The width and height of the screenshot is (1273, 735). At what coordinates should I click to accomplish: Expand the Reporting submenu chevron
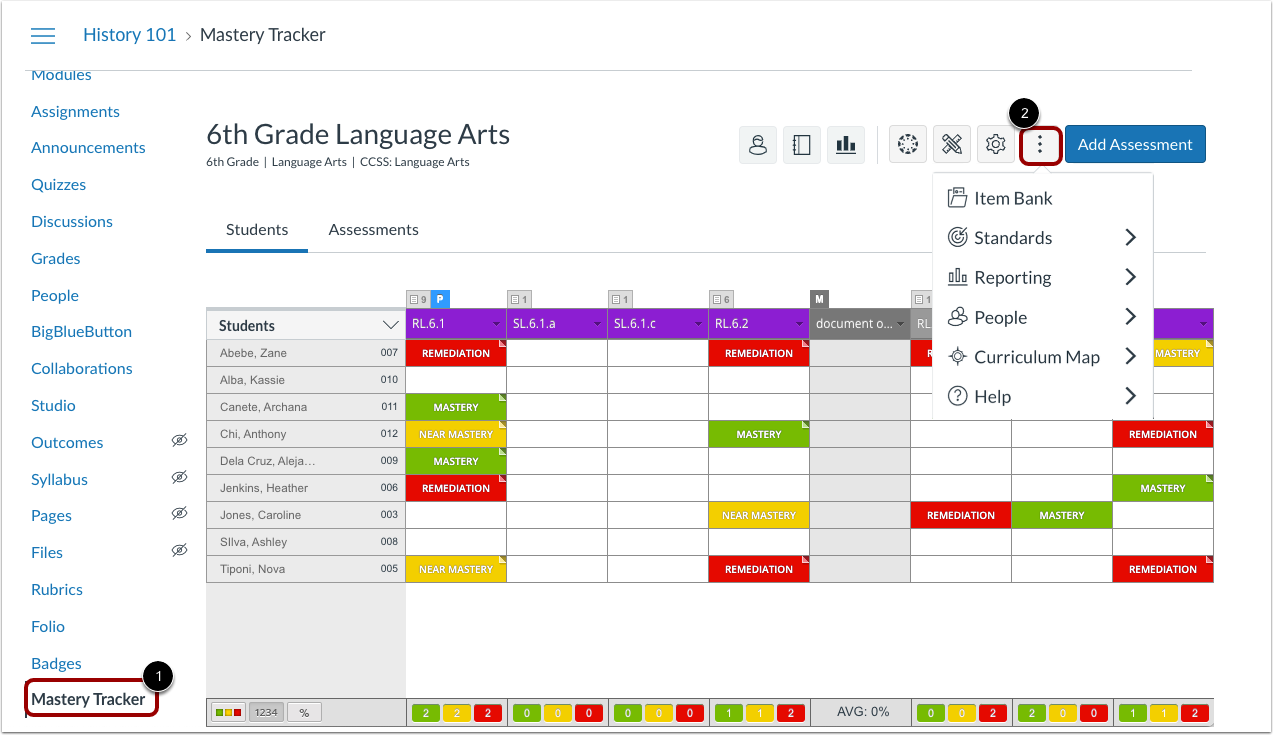(x=1130, y=277)
